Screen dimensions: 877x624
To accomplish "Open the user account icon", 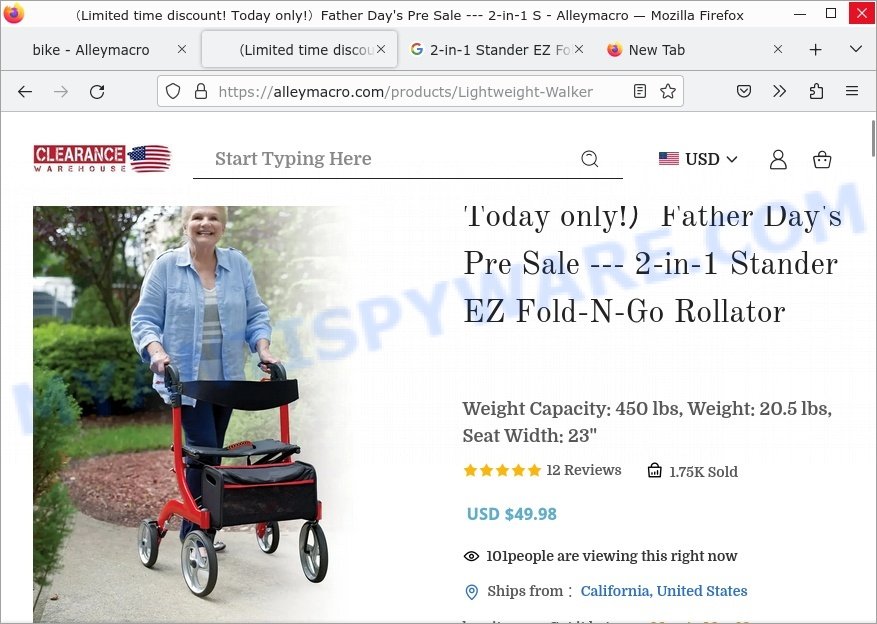I will [778, 159].
